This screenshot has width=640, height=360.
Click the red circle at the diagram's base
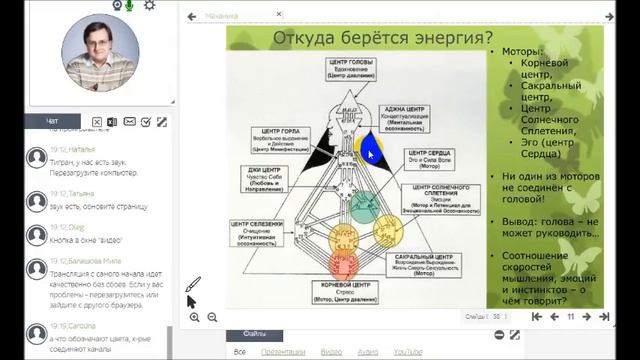pyautogui.click(x=343, y=266)
